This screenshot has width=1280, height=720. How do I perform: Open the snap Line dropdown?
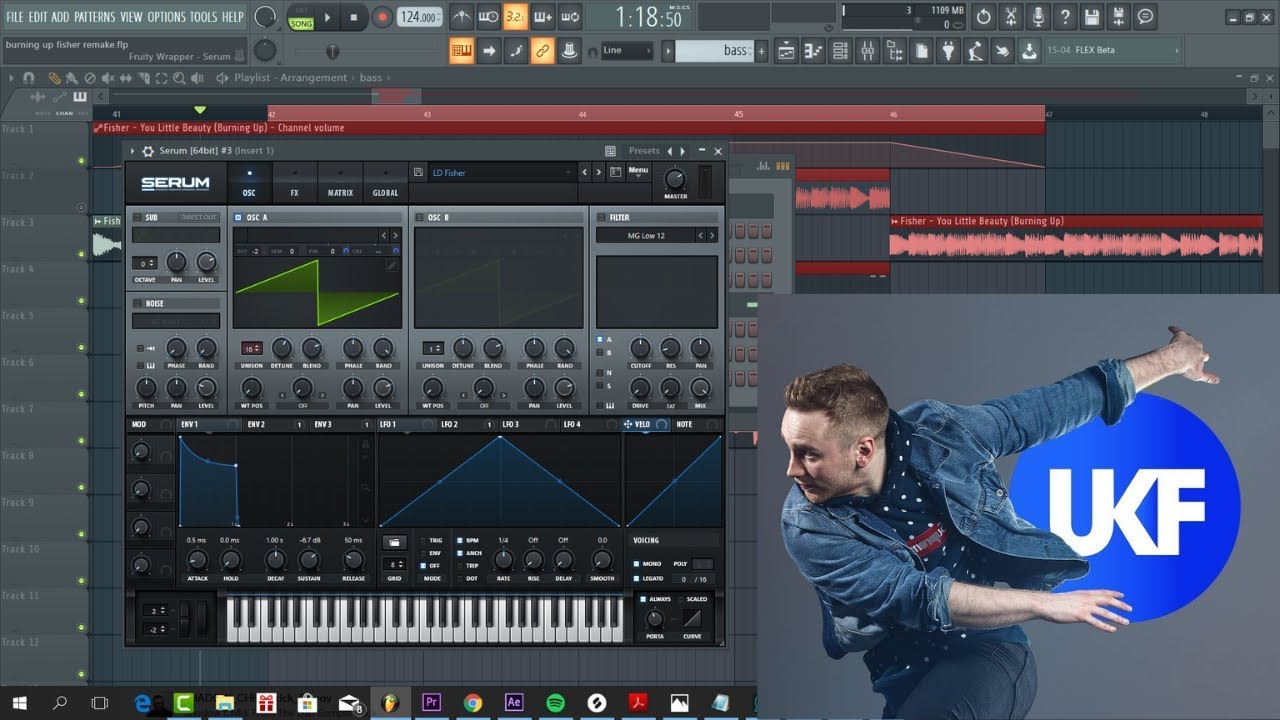(626, 50)
